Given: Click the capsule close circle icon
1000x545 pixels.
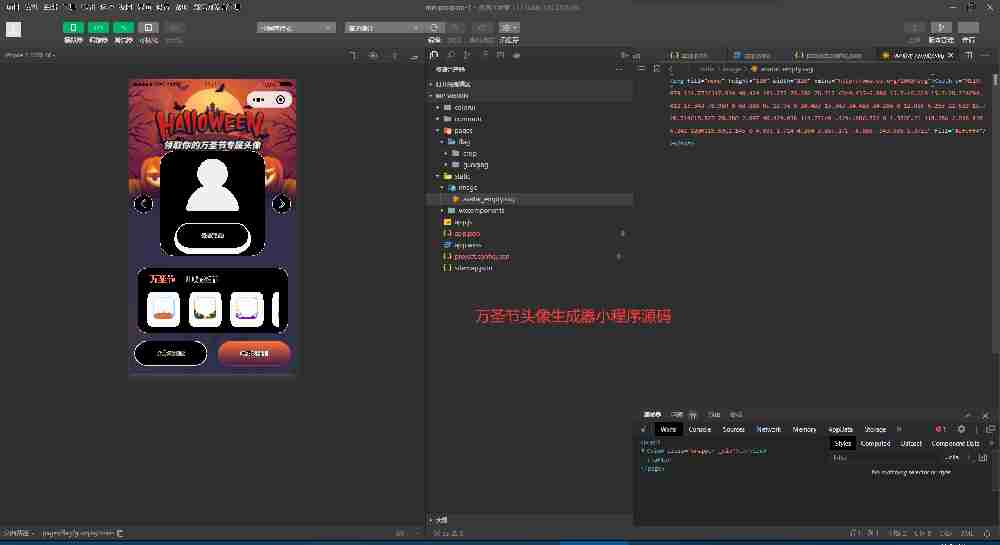Looking at the screenshot, I should pos(281,99).
